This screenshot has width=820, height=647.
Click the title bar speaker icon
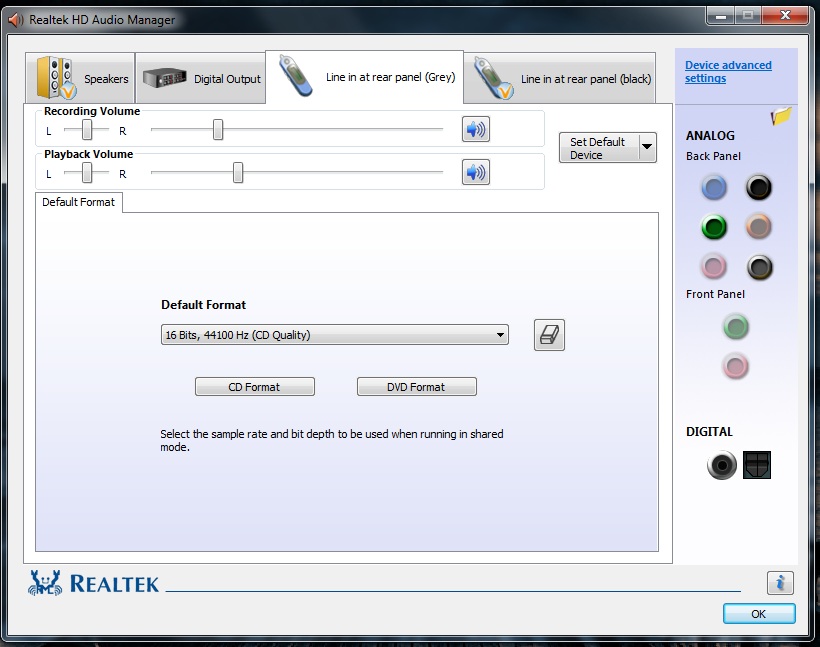point(16,20)
